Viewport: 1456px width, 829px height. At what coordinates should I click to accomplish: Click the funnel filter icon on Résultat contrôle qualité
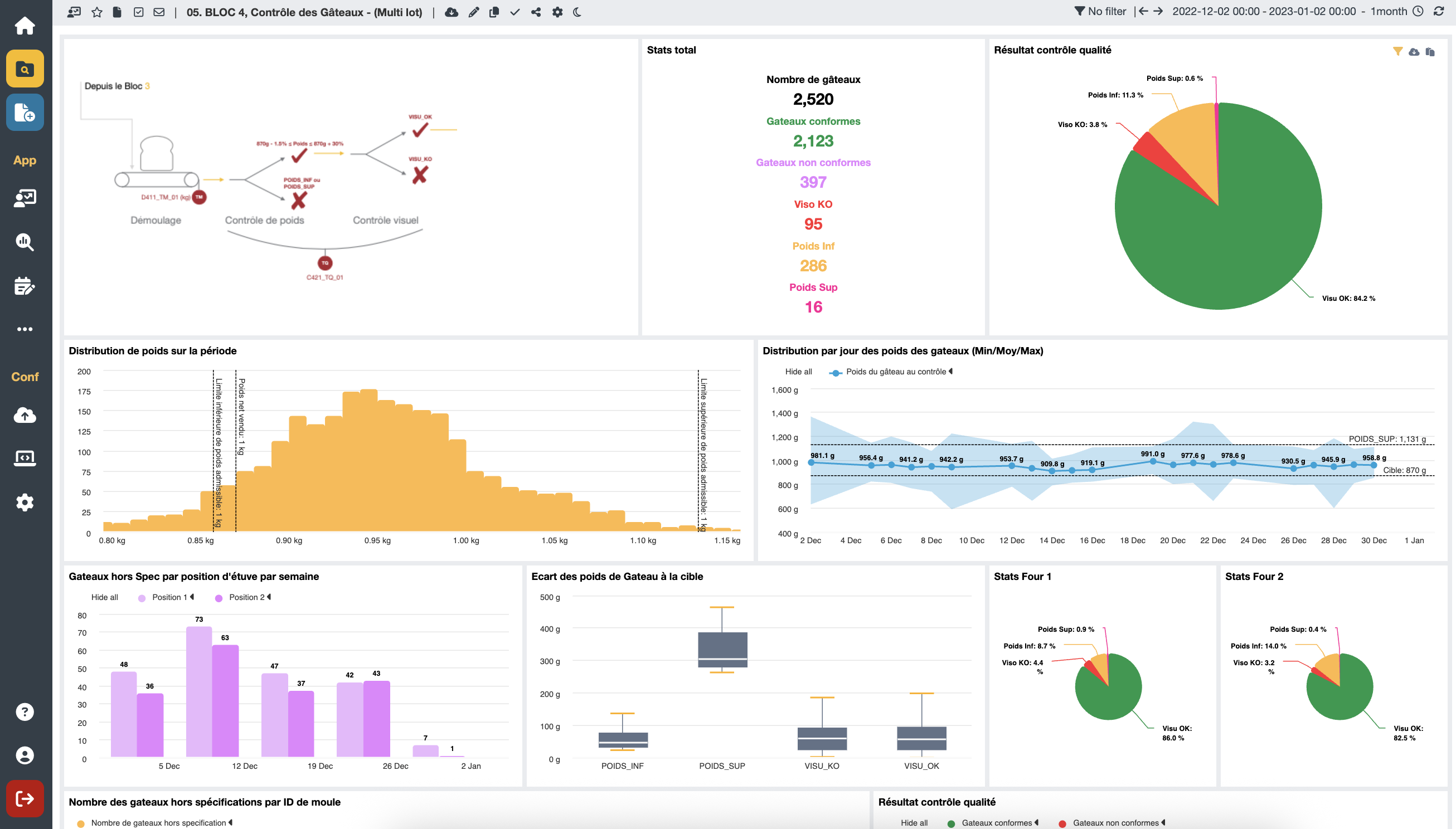point(1397,51)
